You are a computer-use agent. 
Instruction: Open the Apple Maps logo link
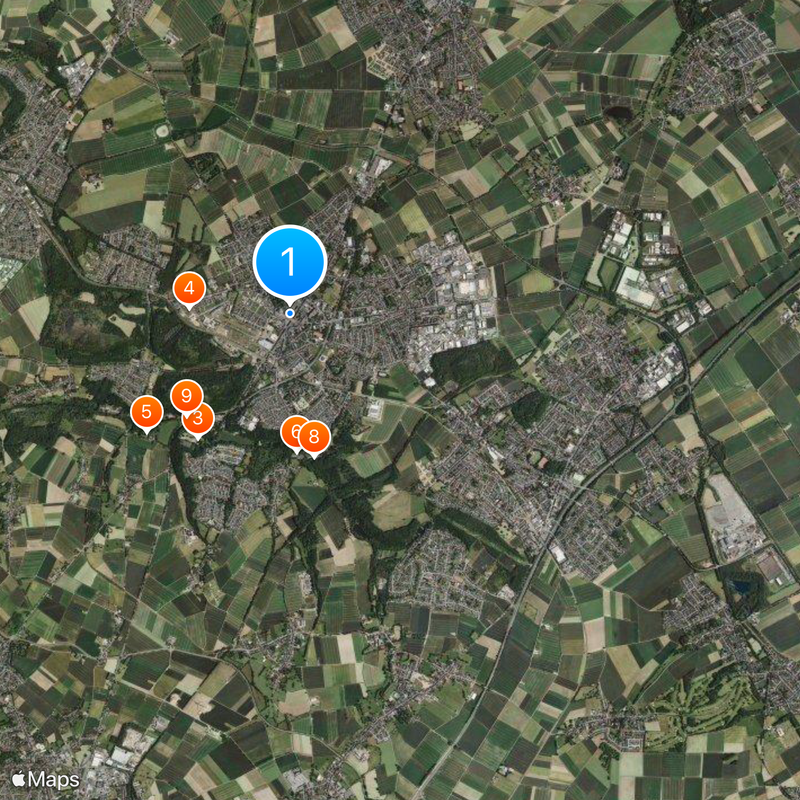(46, 779)
